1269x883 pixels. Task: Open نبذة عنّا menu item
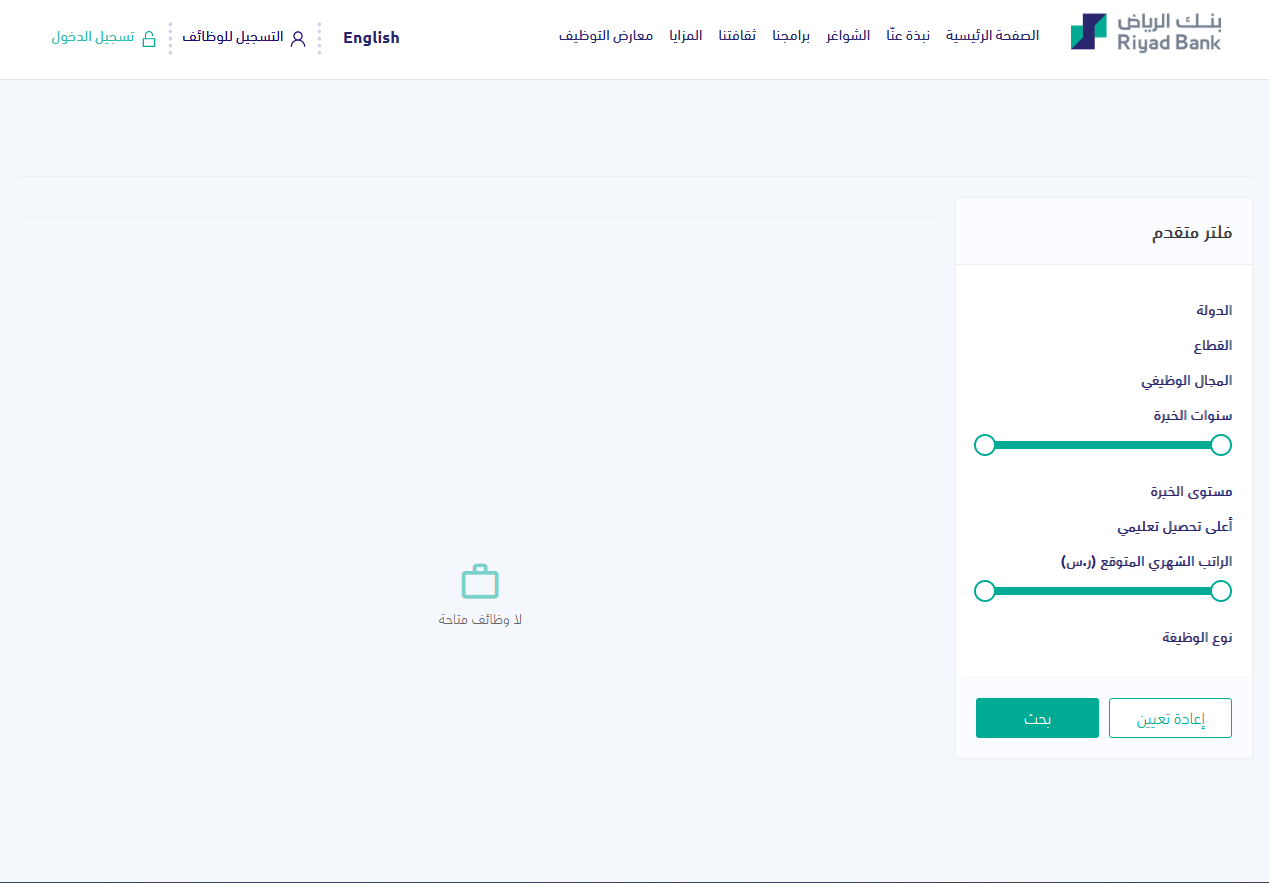point(908,36)
